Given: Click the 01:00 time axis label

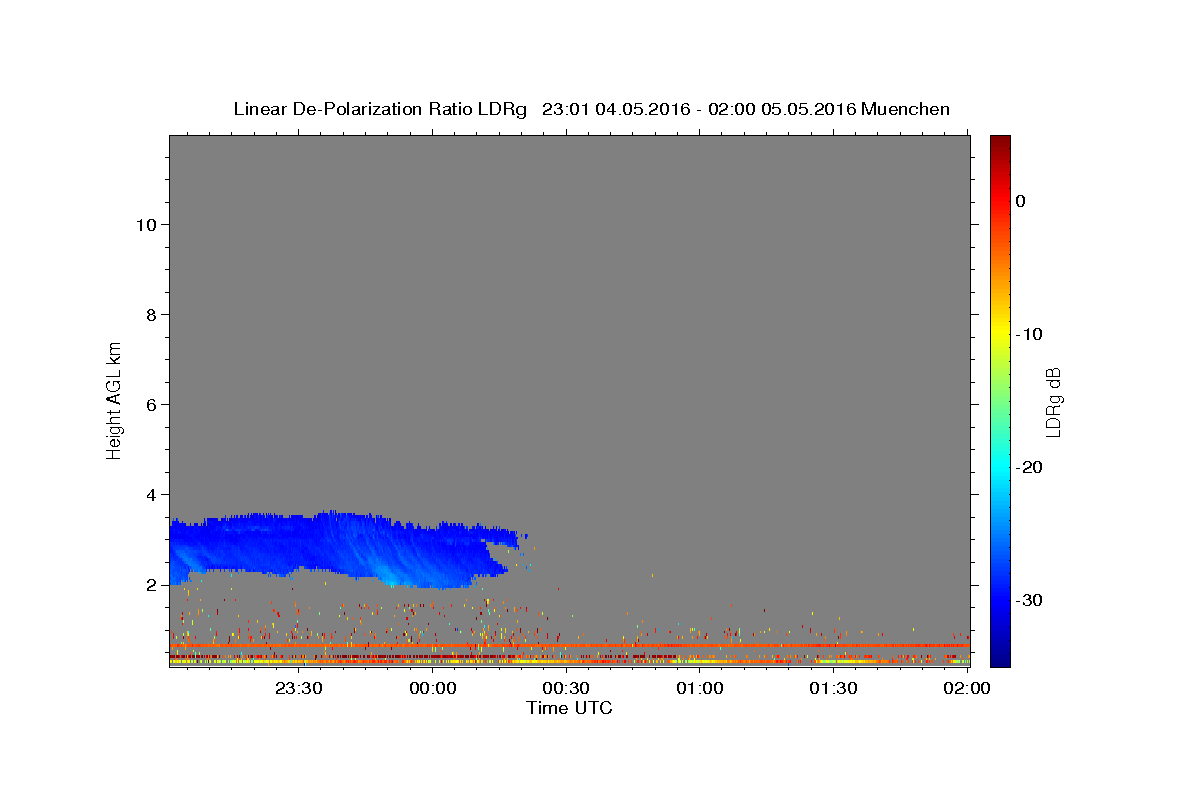Looking at the screenshot, I should pyautogui.click(x=700, y=688).
